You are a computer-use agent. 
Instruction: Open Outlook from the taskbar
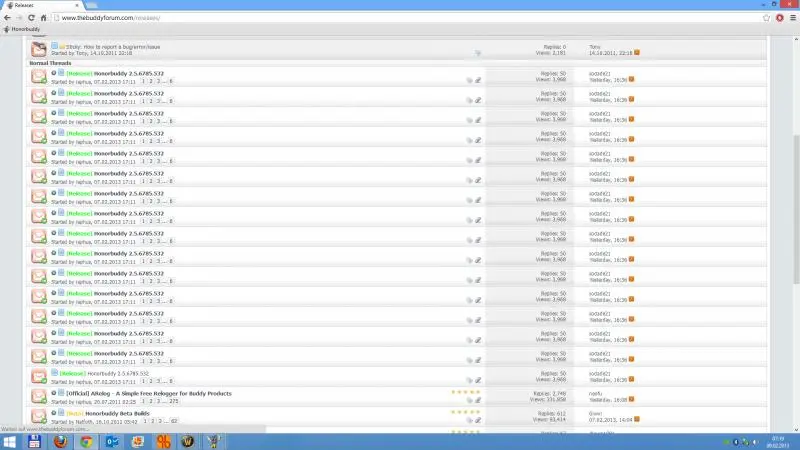[112, 442]
